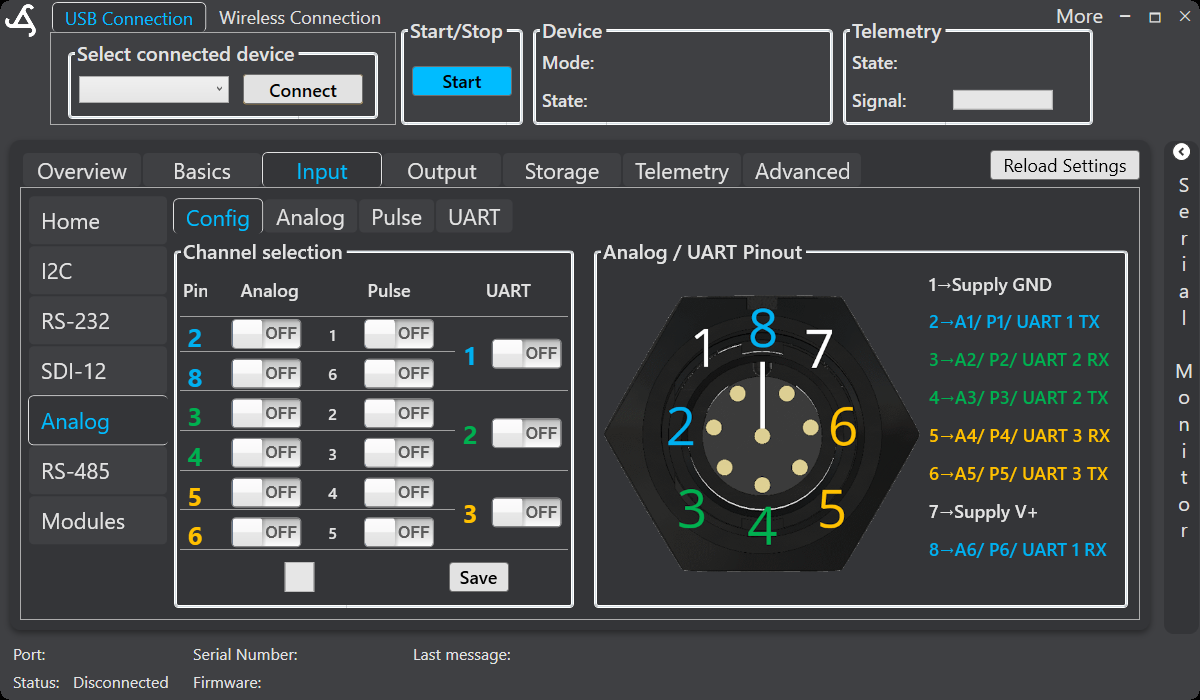Toggle Analog switch for pin 2
The width and height of the screenshot is (1200, 700).
(266, 334)
